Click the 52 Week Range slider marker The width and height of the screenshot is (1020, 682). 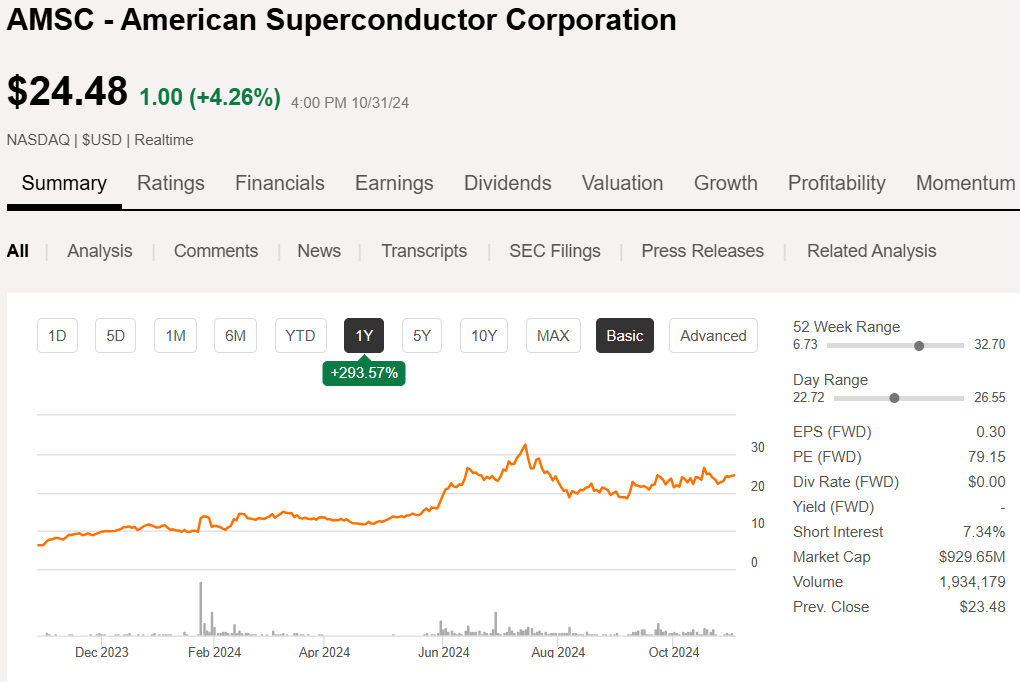coord(919,345)
